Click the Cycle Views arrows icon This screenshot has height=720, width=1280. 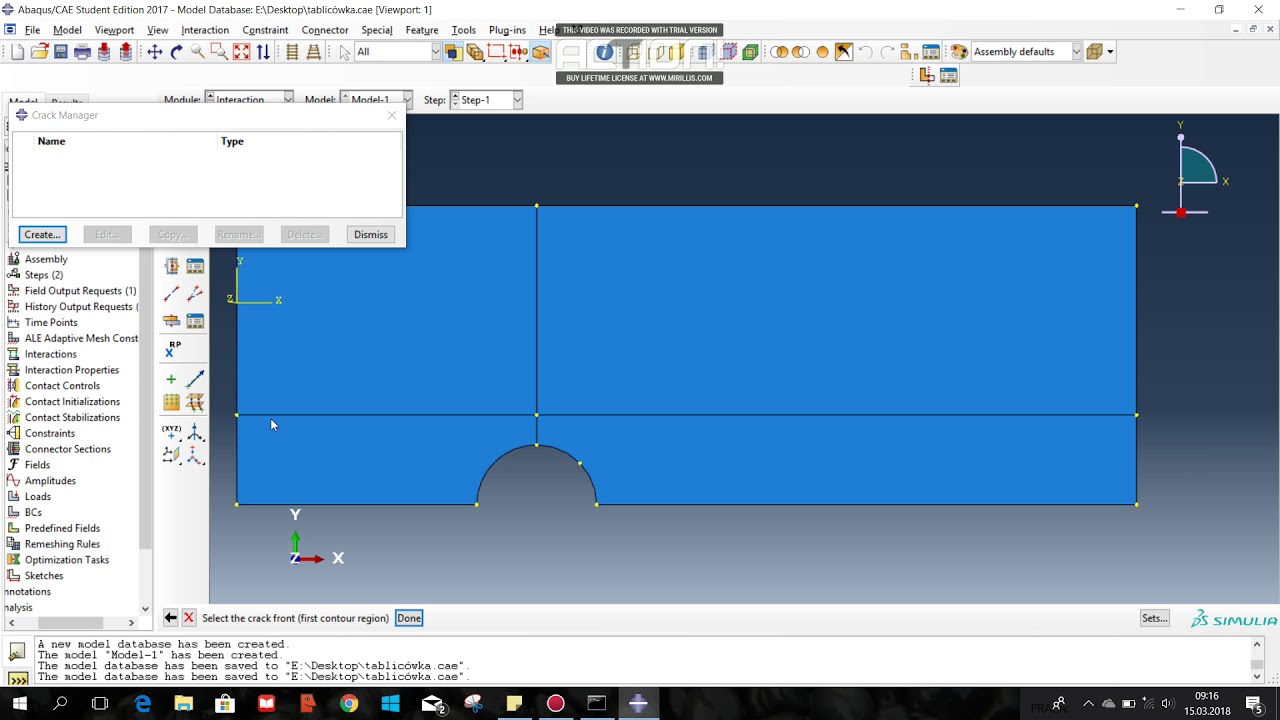pyautogui.click(x=263, y=52)
